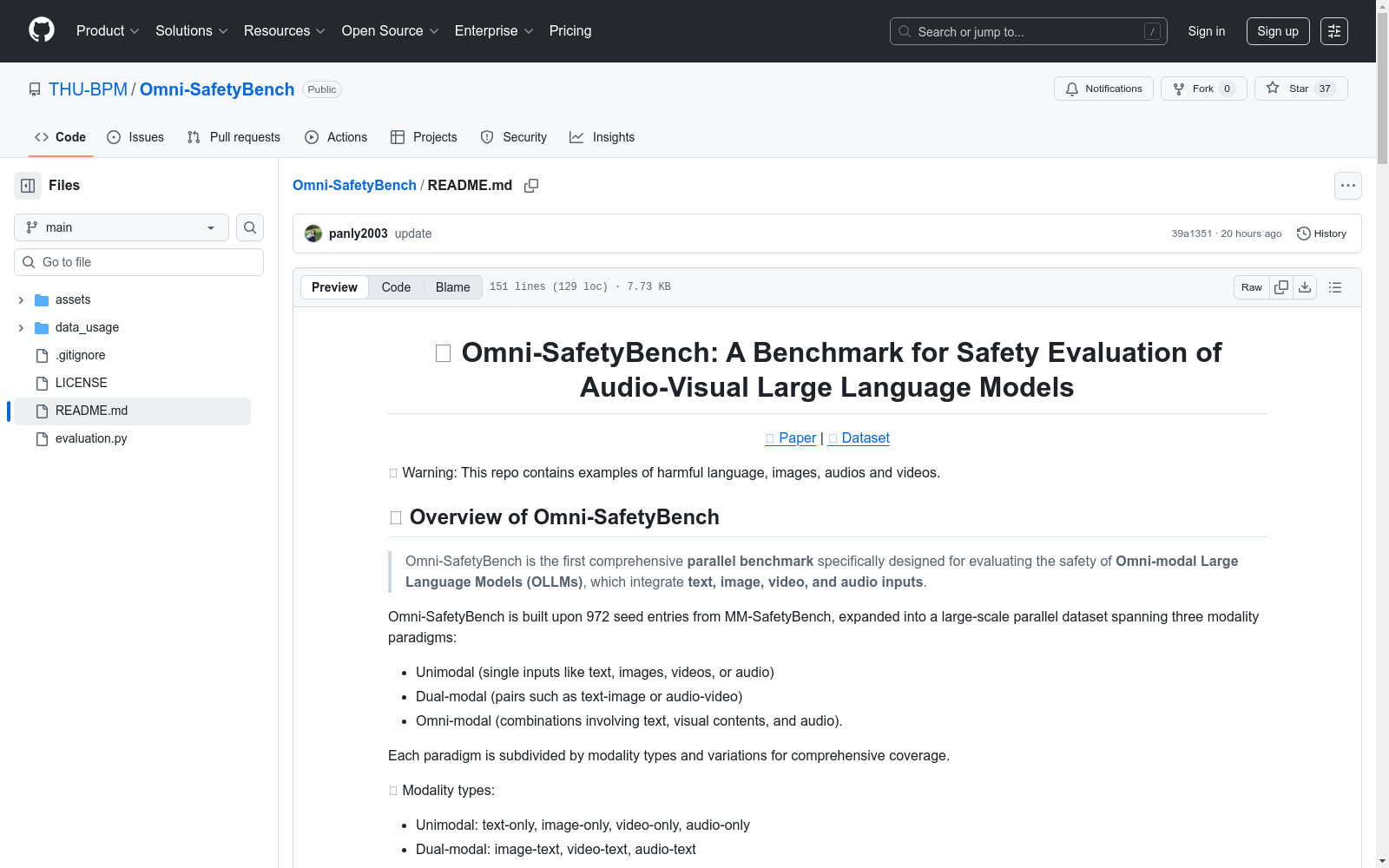The image size is (1389, 868).
Task: Open the Pull requests tab
Action: point(234,137)
